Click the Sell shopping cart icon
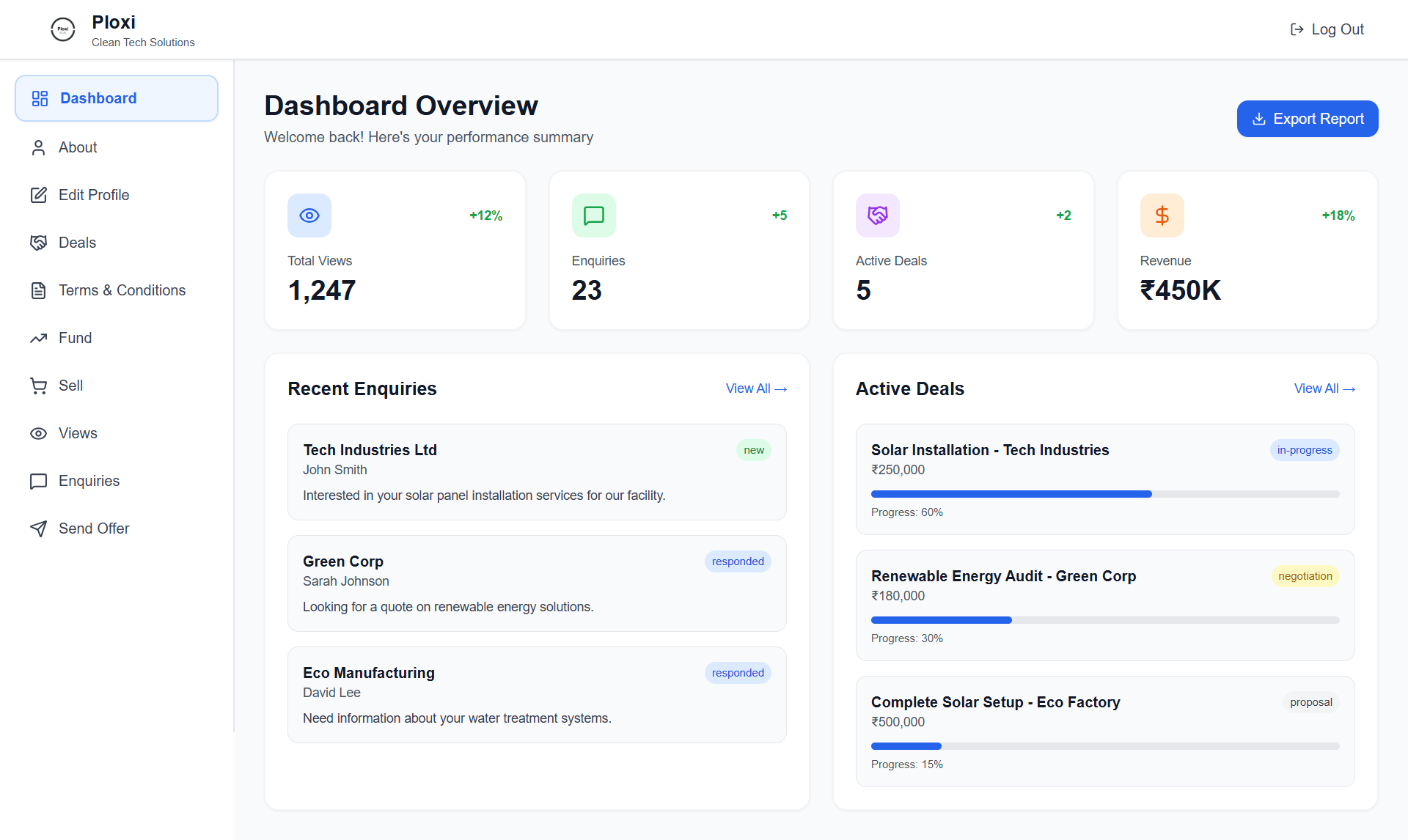The image size is (1408, 840). pos(39,386)
